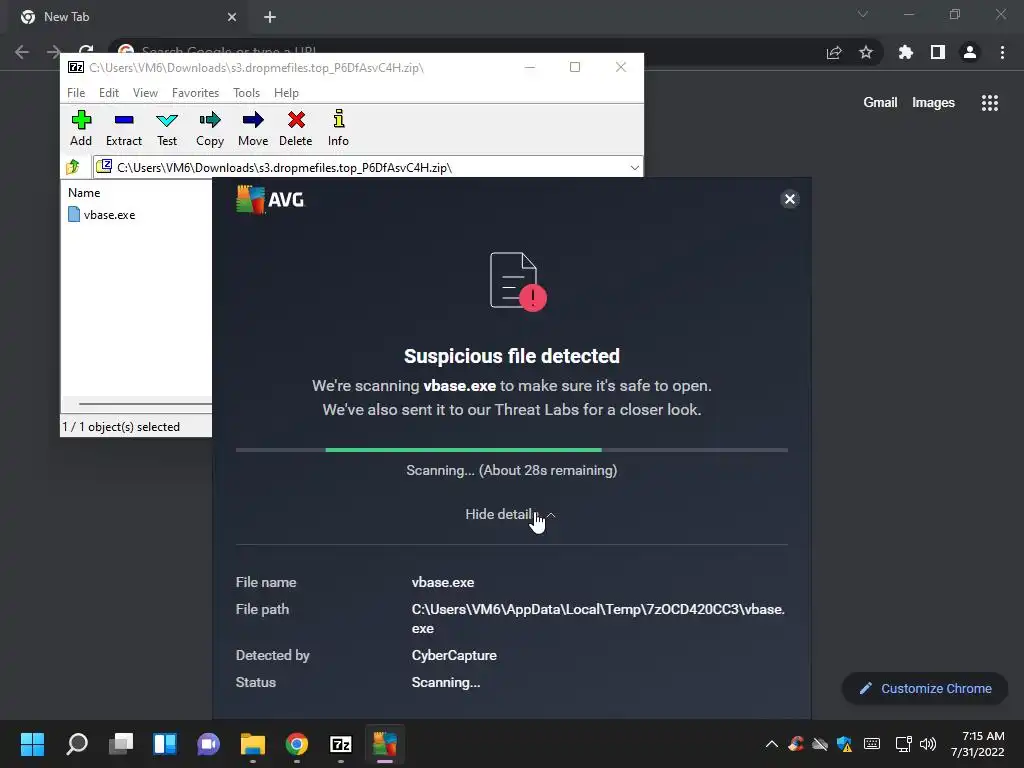Open the View menu in 7-Zip

pyautogui.click(x=145, y=93)
